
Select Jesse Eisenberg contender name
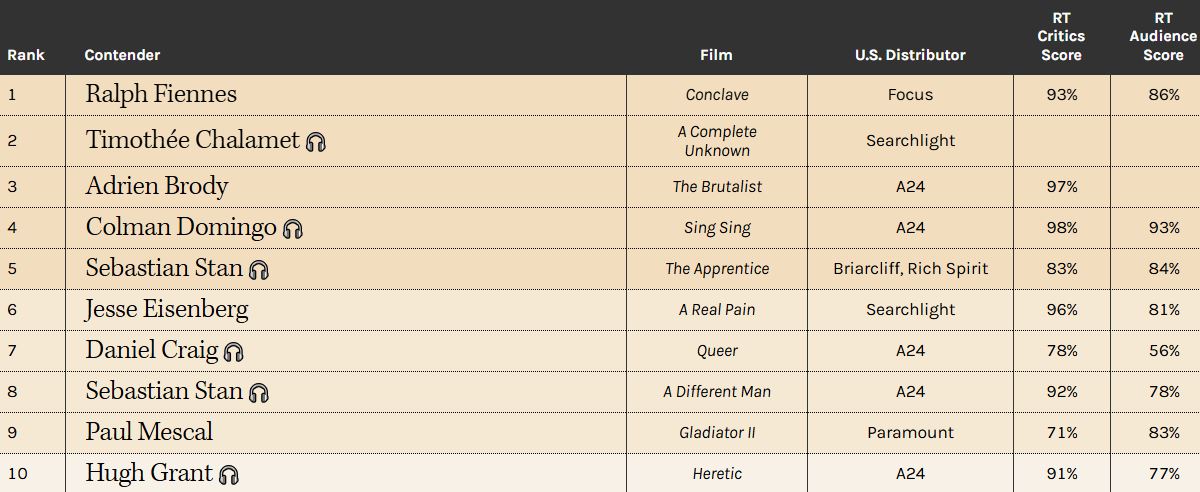pyautogui.click(x=167, y=309)
